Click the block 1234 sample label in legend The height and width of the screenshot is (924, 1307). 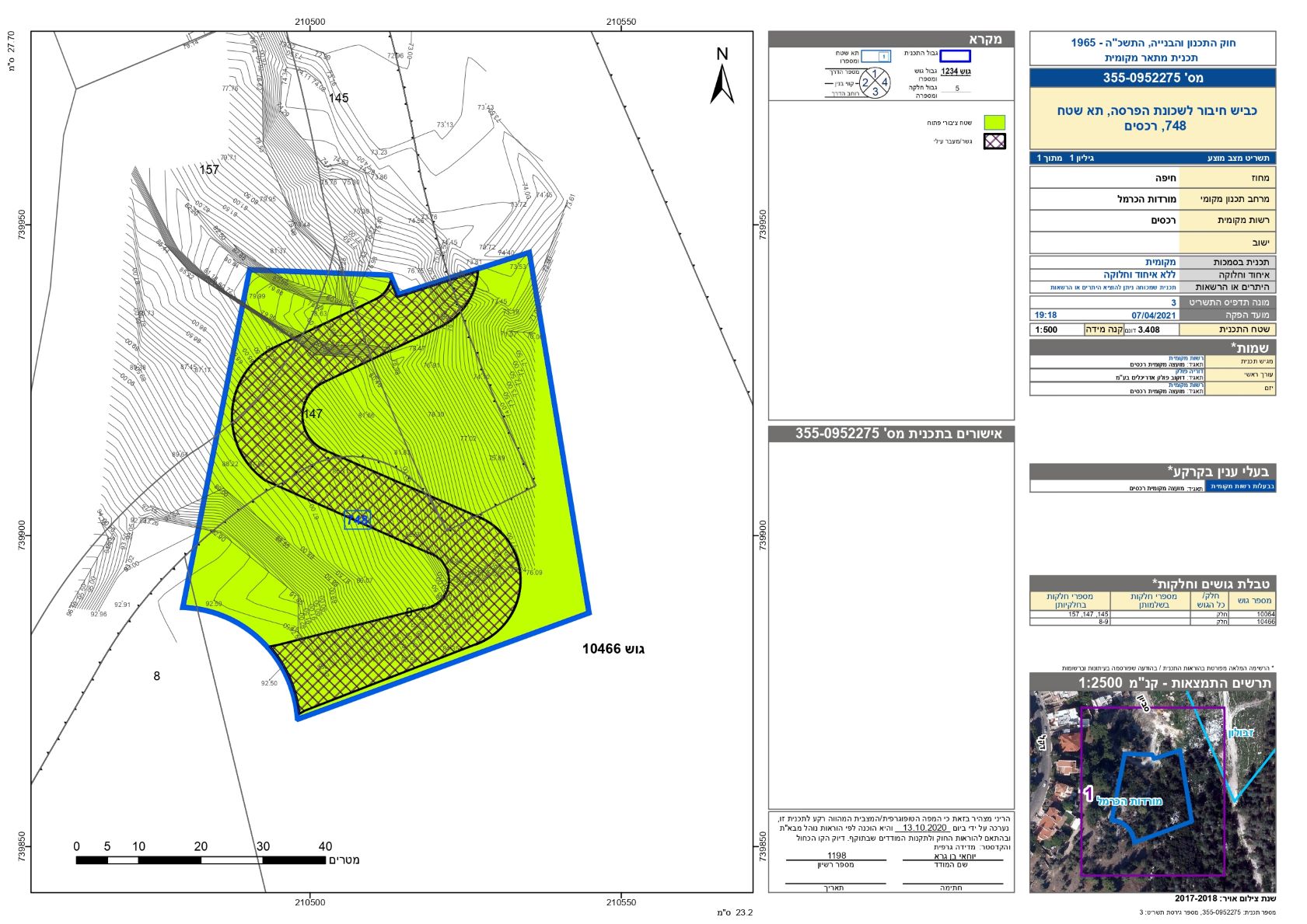(x=956, y=71)
